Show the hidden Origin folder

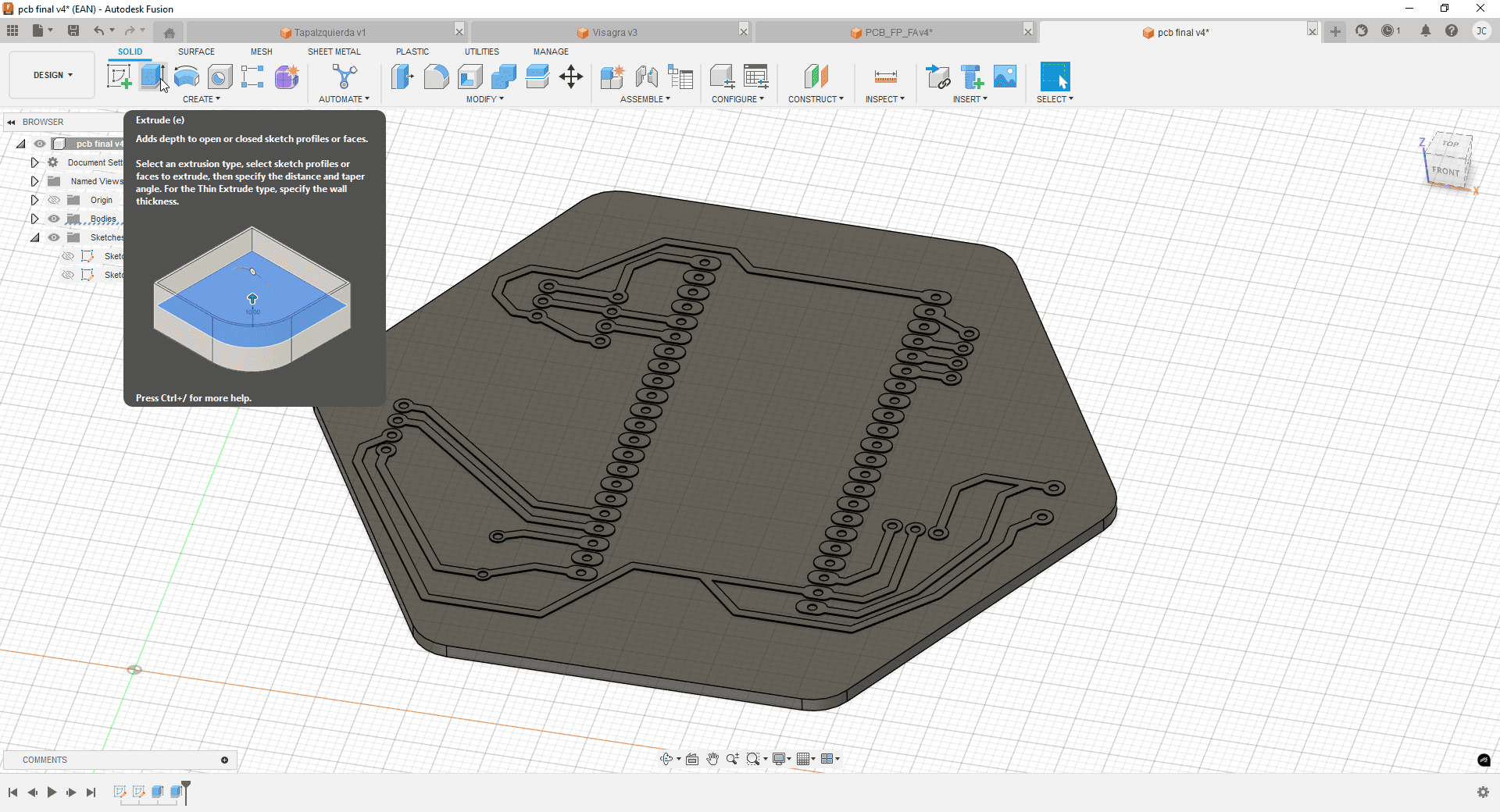(x=54, y=200)
